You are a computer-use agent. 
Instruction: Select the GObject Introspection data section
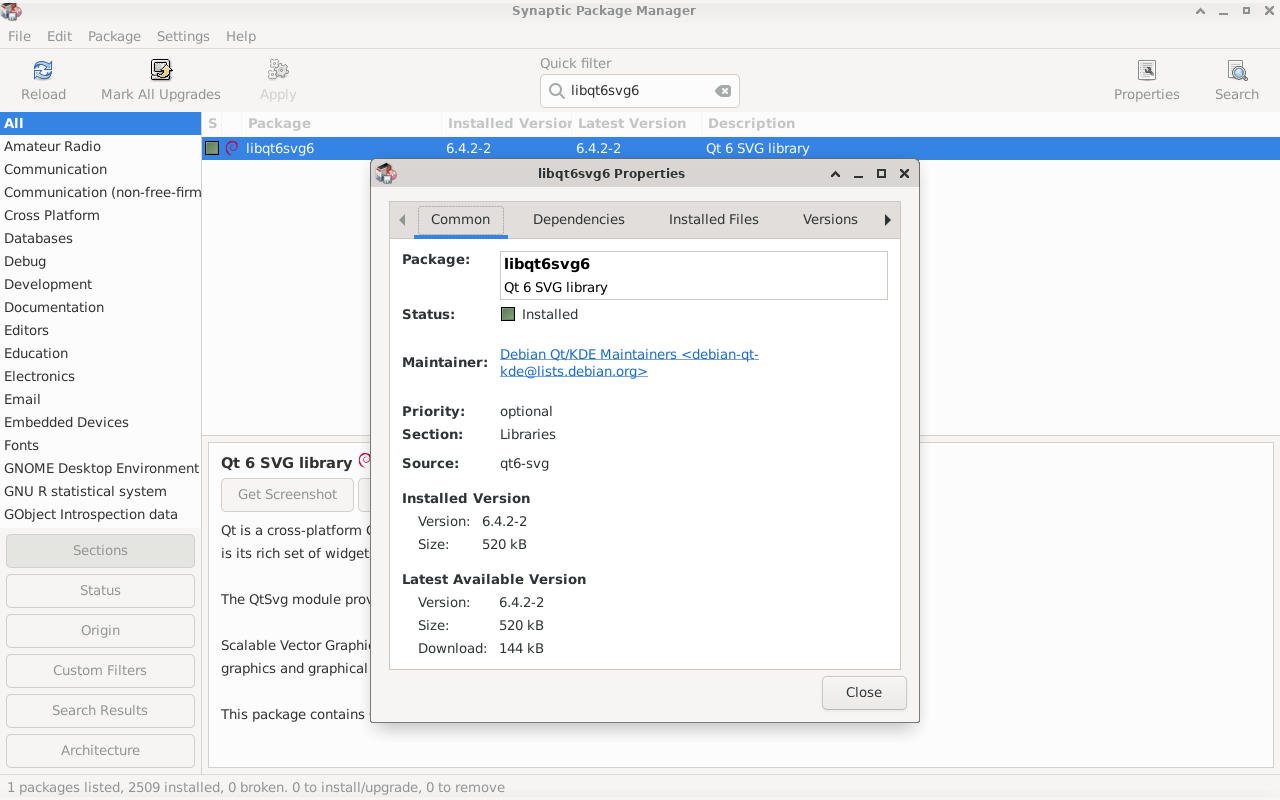100,514
